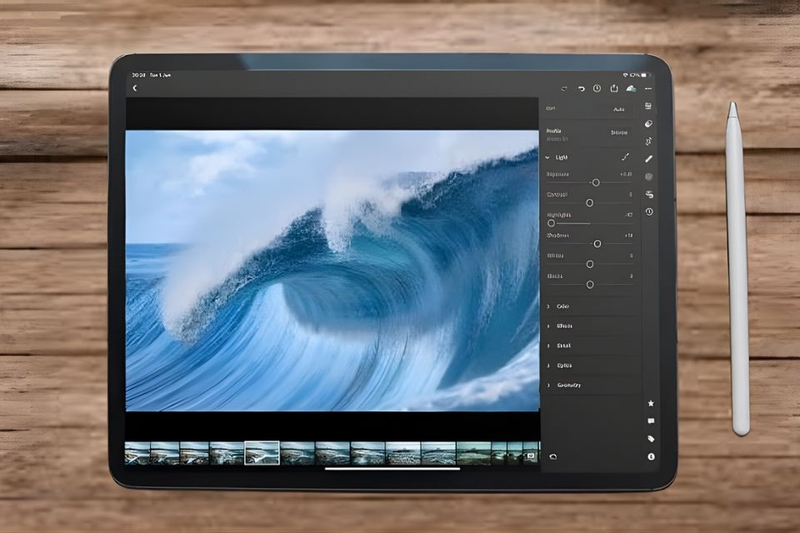Open the keyword tag icon
Image resolution: width=800 pixels, height=533 pixels.
[x=651, y=439]
